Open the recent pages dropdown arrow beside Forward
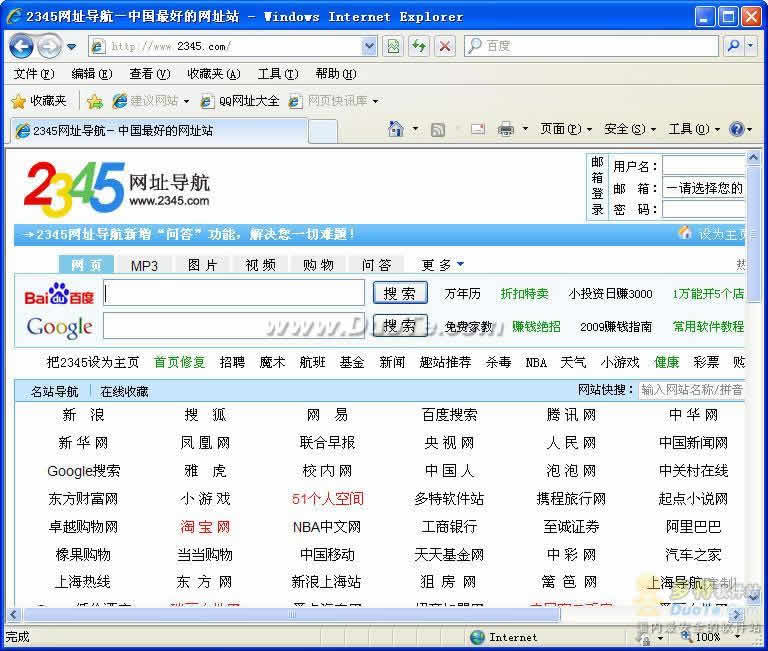 tap(72, 47)
